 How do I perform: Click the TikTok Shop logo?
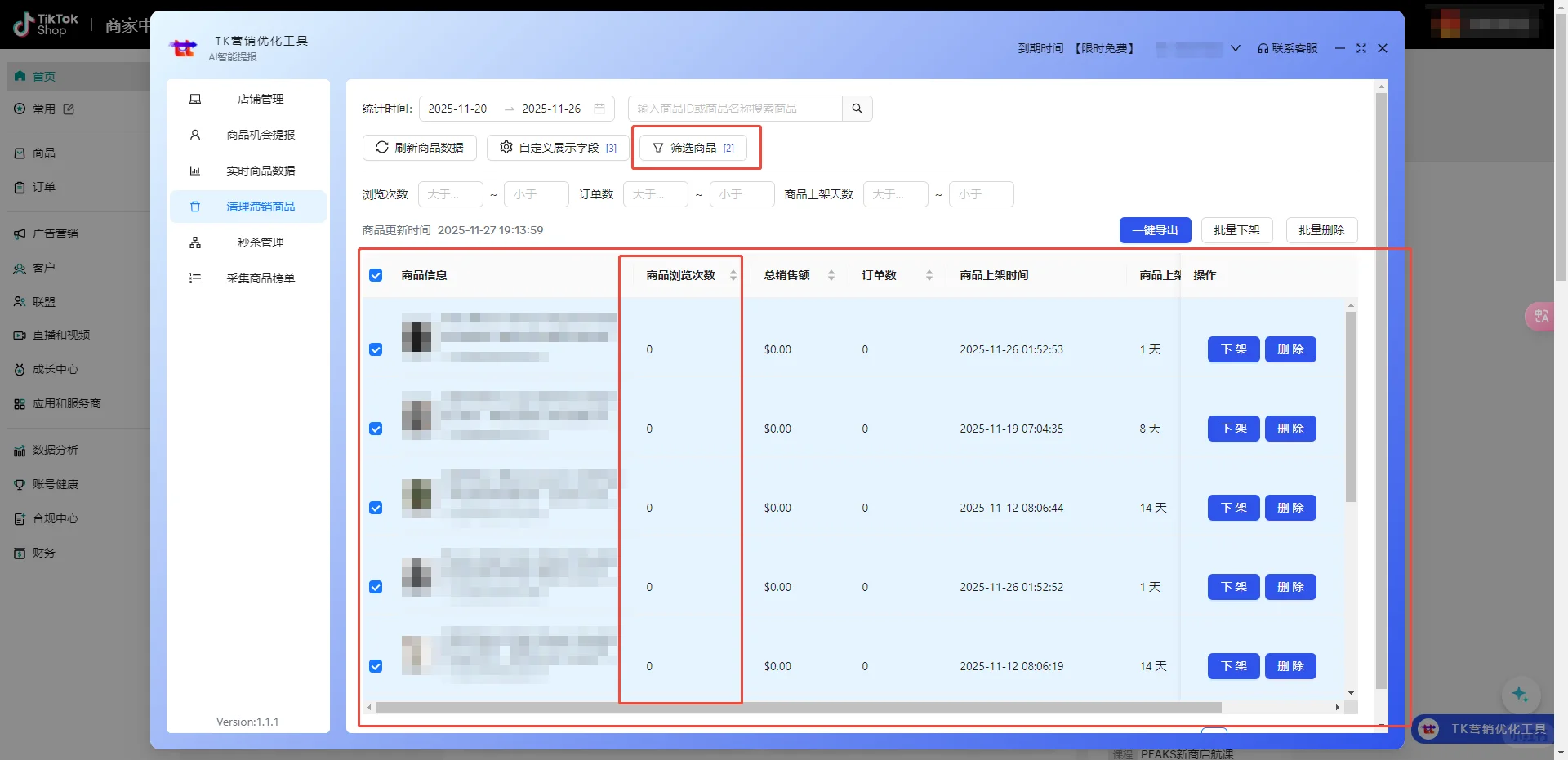coord(42,24)
